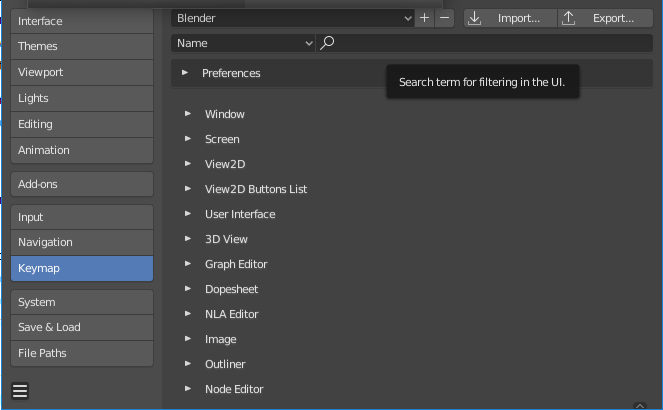The image size is (663, 410).
Task: Expand the NLA Editor keymap section
Action: click(188, 314)
